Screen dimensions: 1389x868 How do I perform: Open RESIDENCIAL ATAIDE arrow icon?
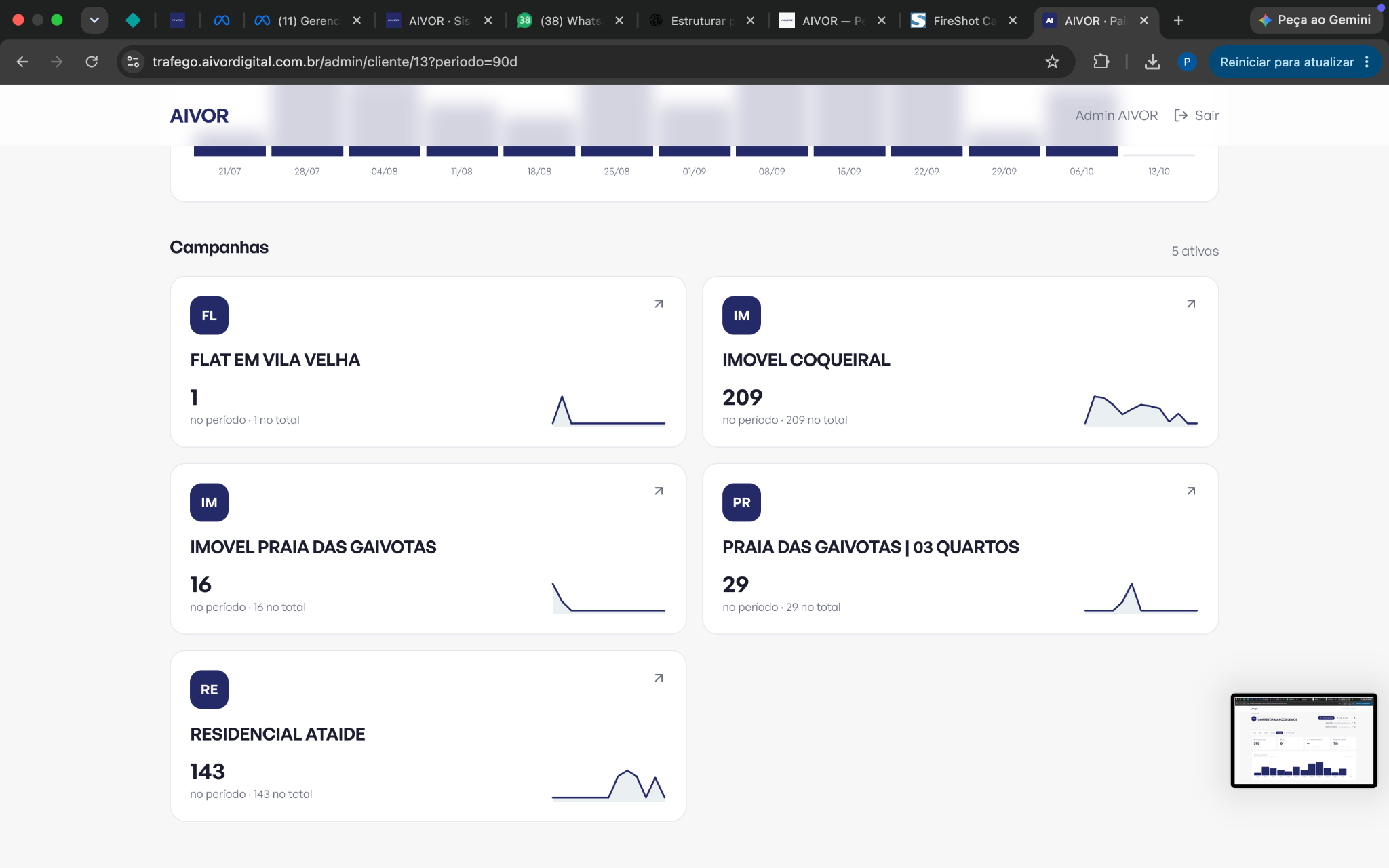(659, 678)
